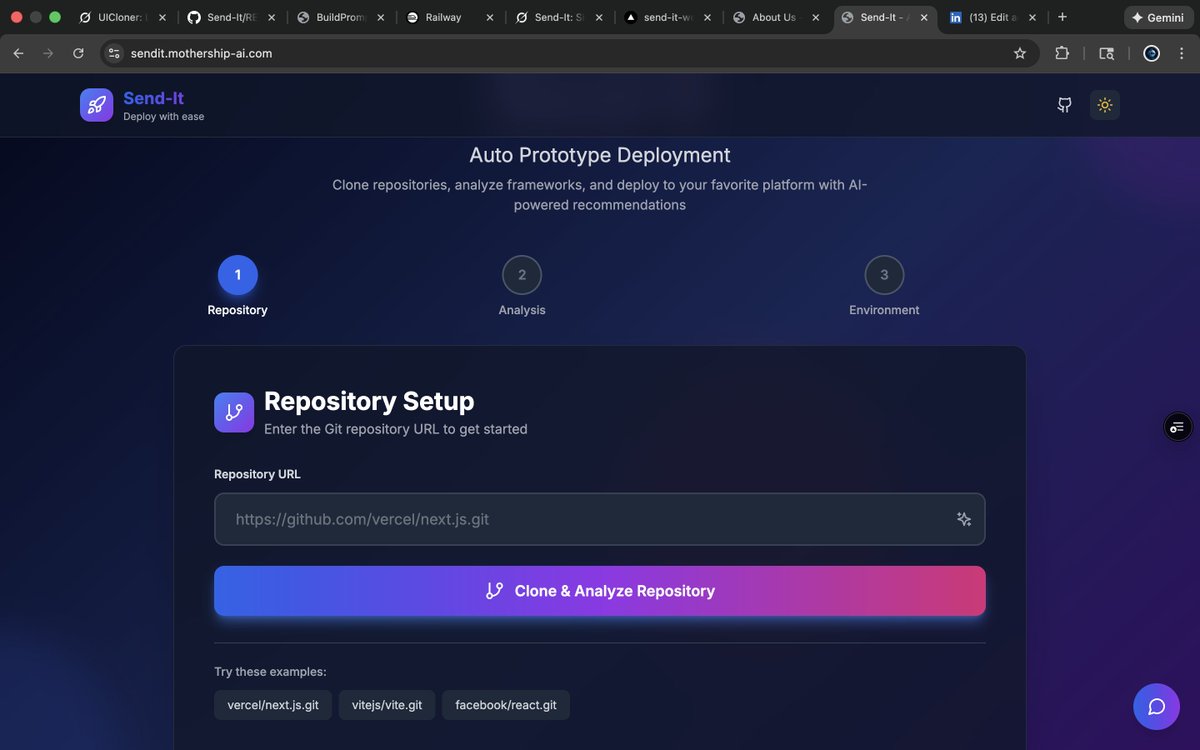Toggle light theme with the sun icon

(x=1105, y=105)
